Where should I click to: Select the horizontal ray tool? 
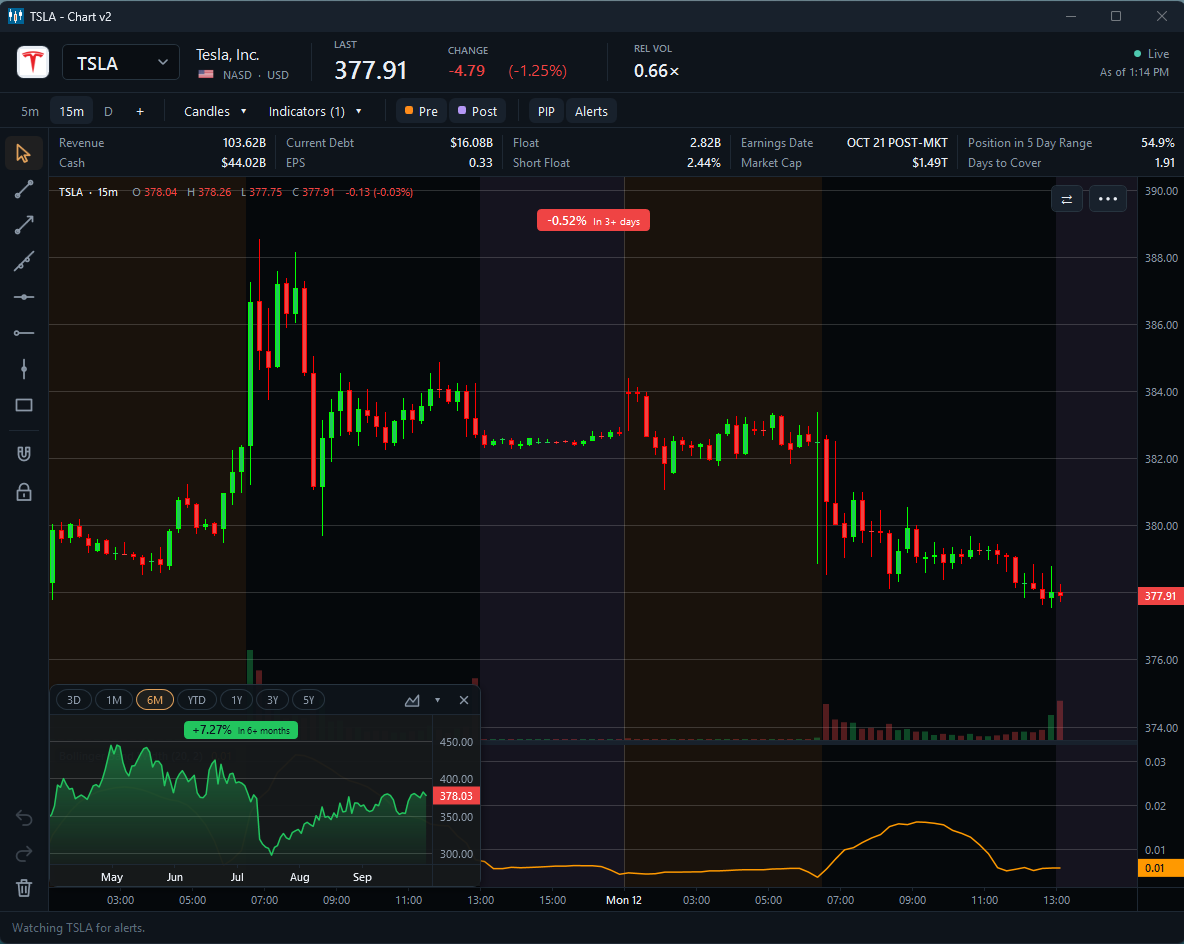pos(23,332)
